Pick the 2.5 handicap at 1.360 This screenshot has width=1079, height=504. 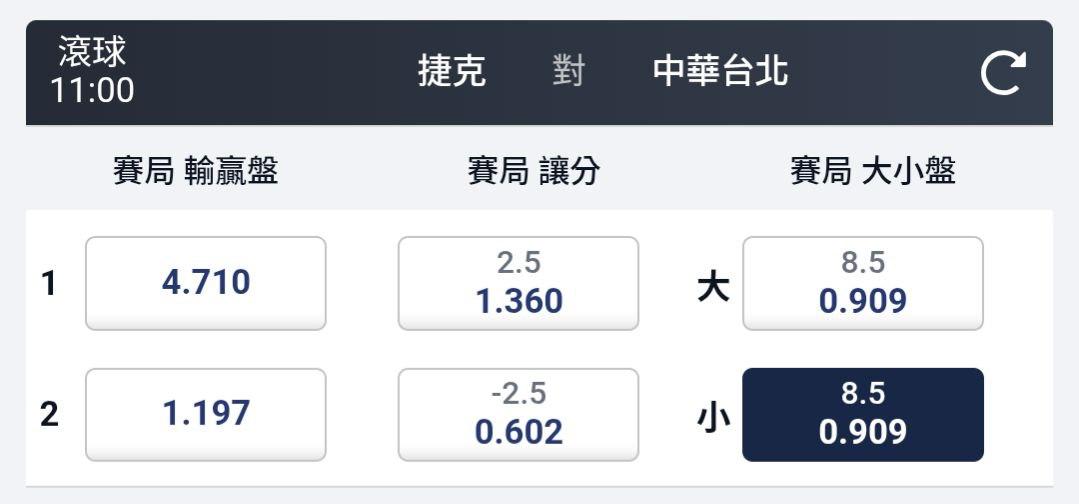click(x=518, y=283)
